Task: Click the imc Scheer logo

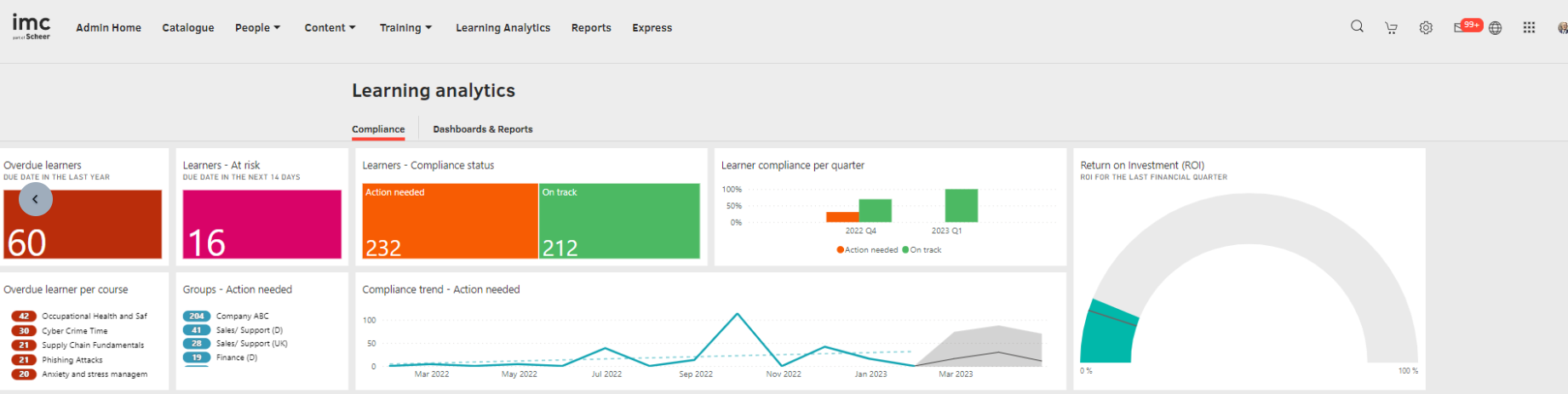Action: pos(32,26)
